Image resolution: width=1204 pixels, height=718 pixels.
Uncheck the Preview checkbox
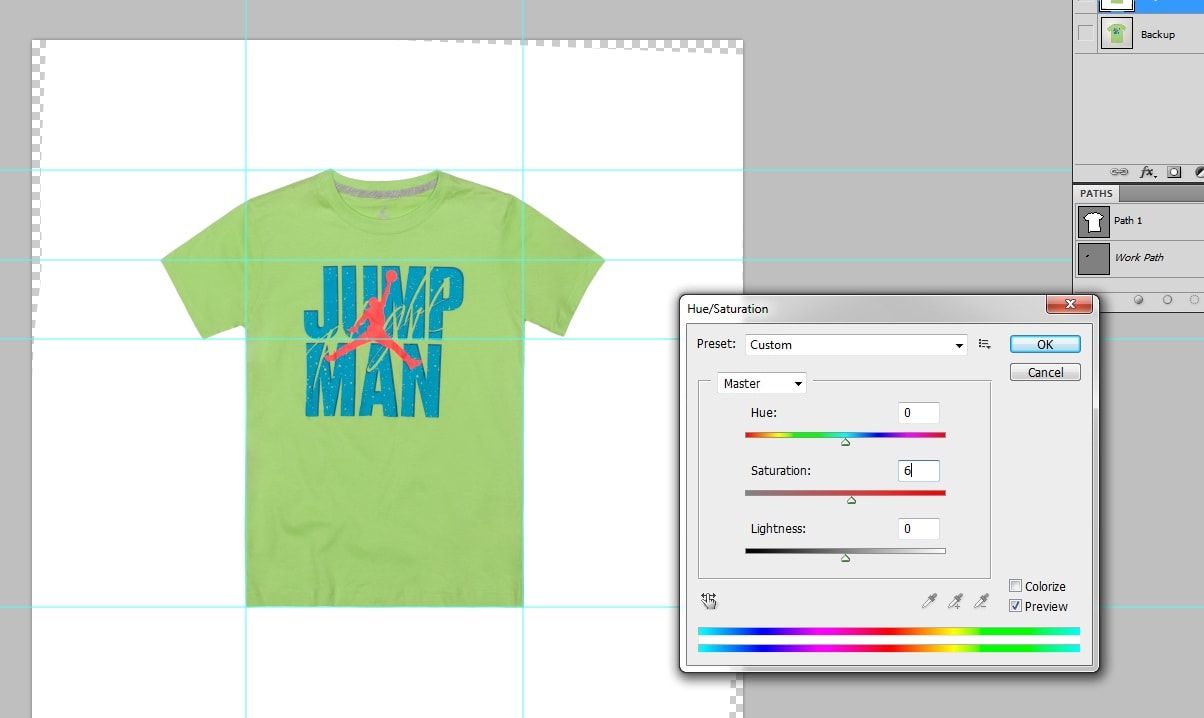click(1016, 606)
